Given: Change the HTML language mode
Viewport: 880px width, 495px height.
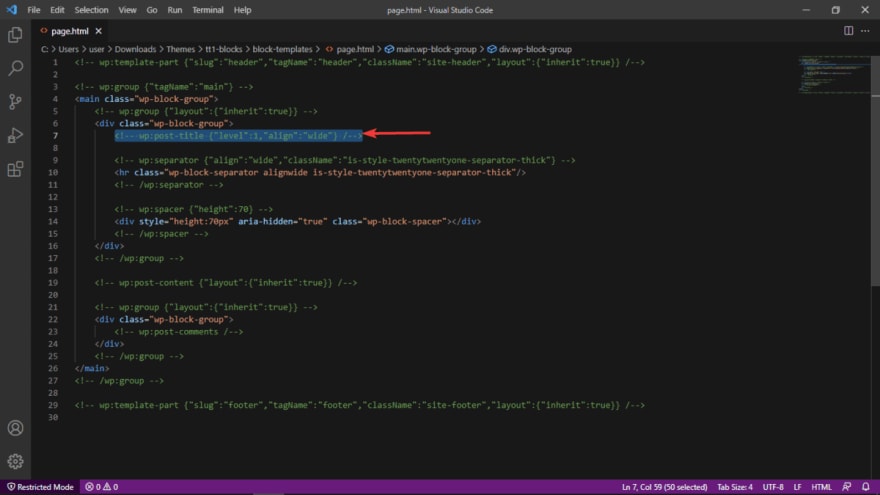Looking at the screenshot, I should coord(822,487).
